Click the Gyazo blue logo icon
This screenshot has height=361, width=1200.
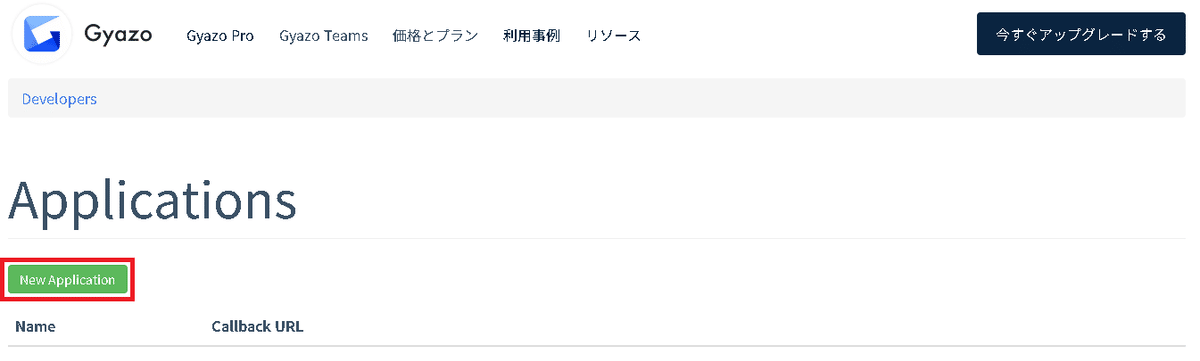point(42,35)
